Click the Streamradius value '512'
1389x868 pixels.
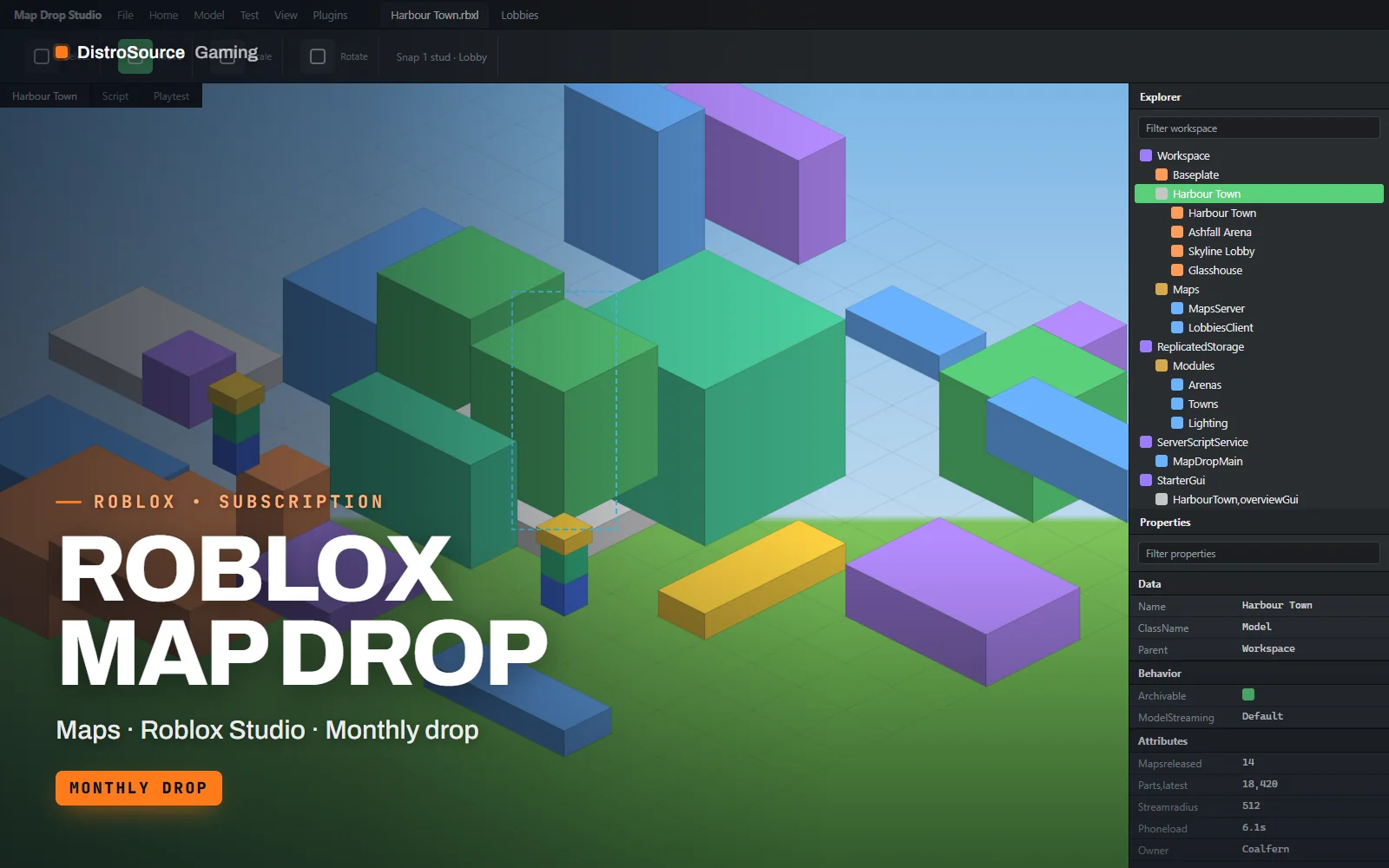tap(1251, 806)
